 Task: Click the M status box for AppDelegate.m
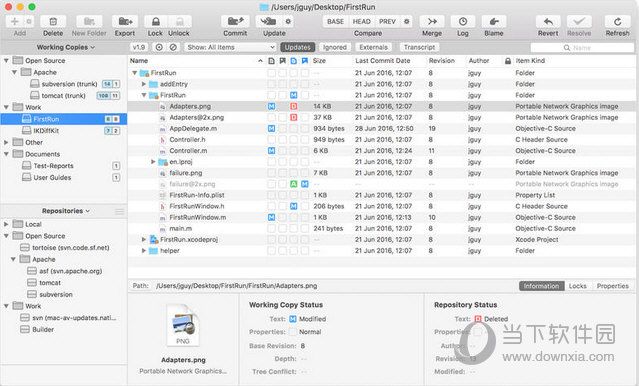tap(271, 128)
